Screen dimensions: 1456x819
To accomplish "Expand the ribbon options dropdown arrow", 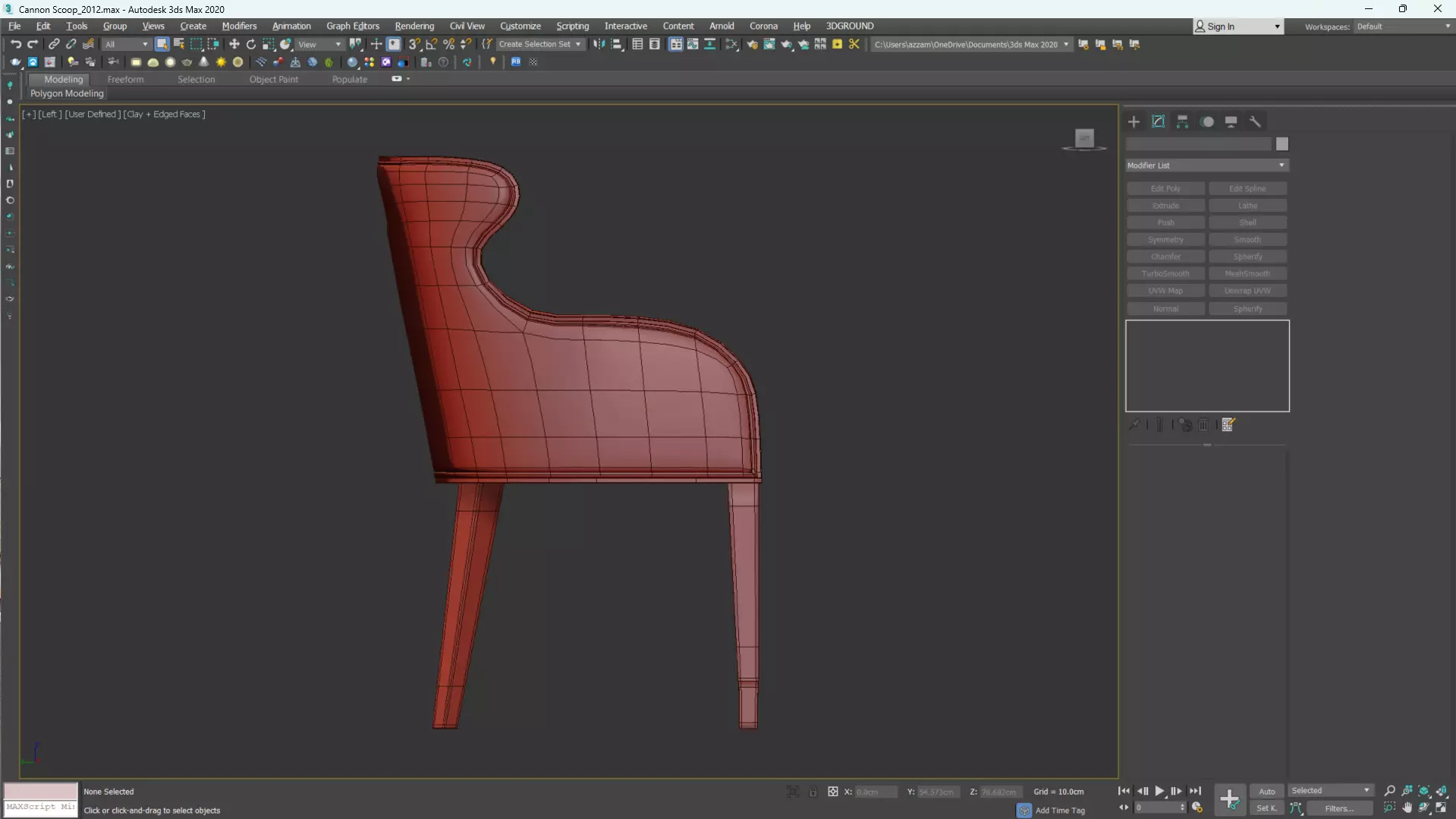I will 408,79.
